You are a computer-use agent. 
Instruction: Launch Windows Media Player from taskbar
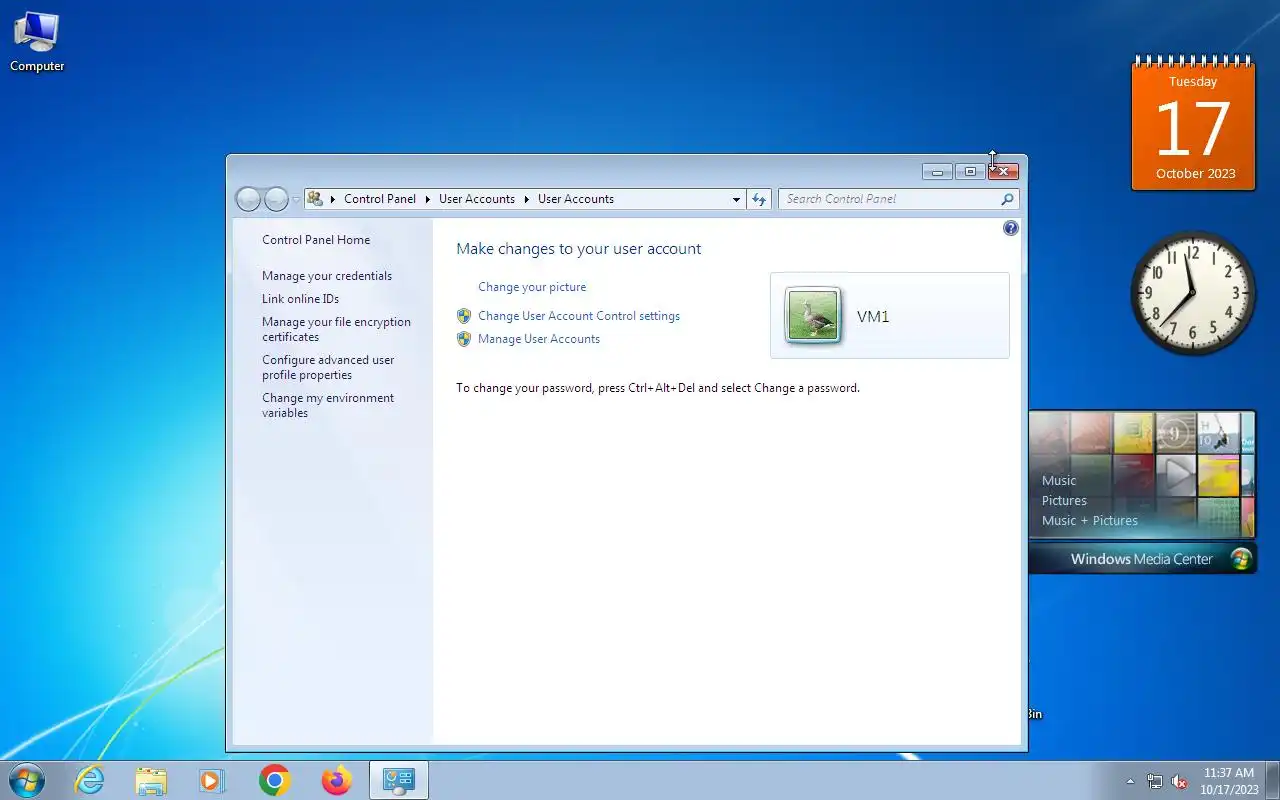[x=212, y=780]
